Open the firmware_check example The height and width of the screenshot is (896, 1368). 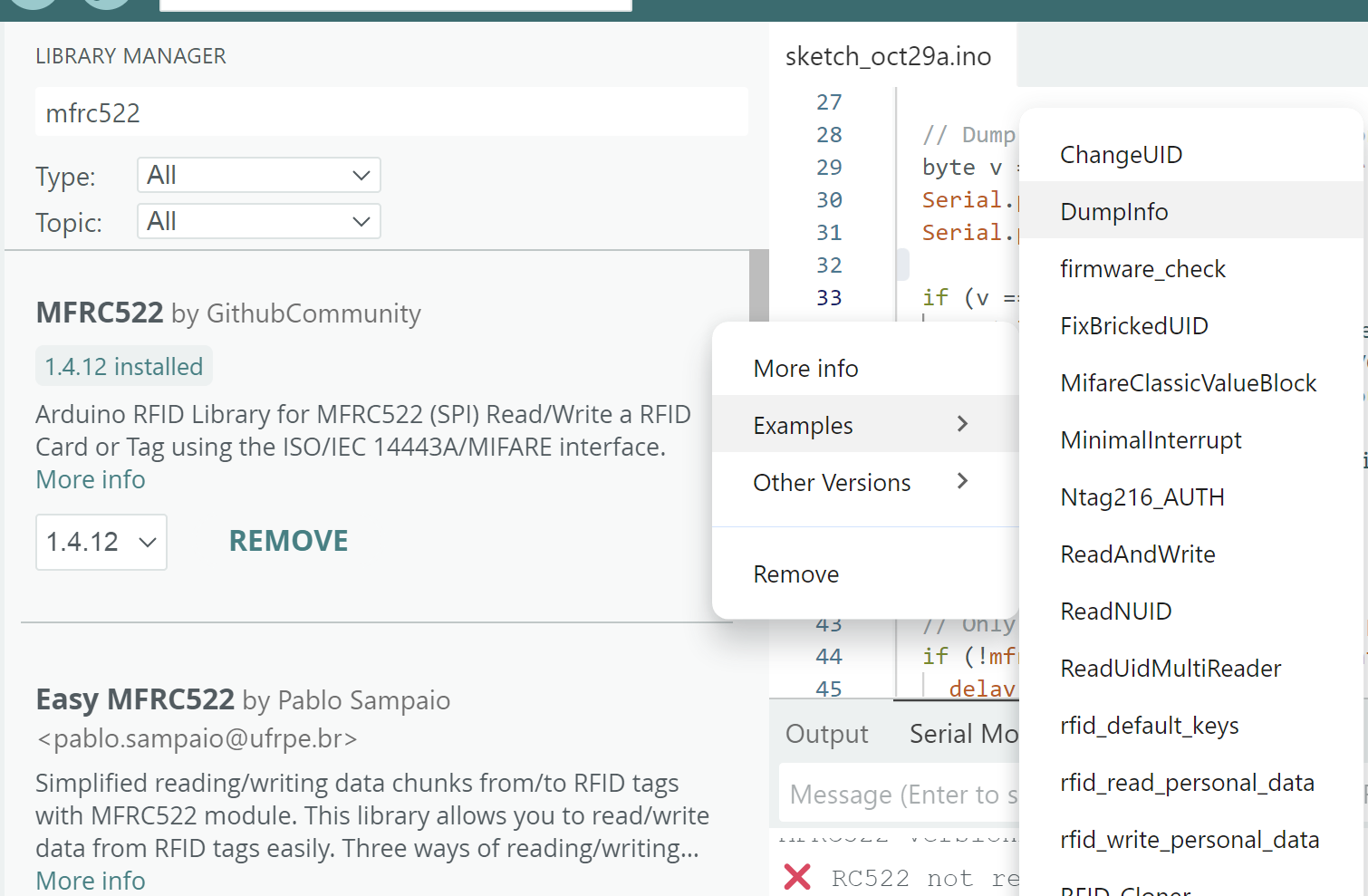[x=1142, y=268]
